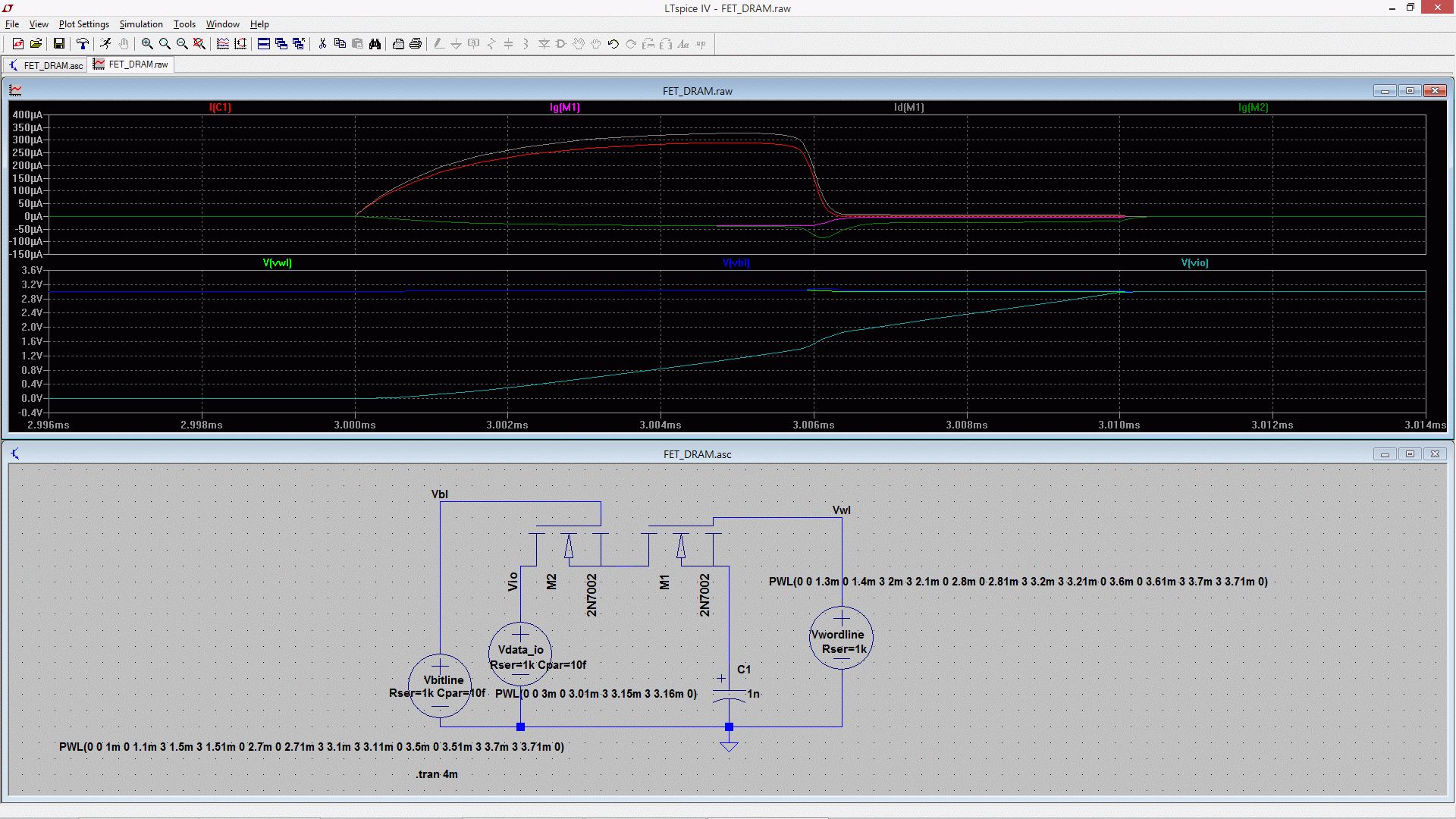Click the I(C1) trace label
The height and width of the screenshot is (819, 1456).
click(x=220, y=108)
